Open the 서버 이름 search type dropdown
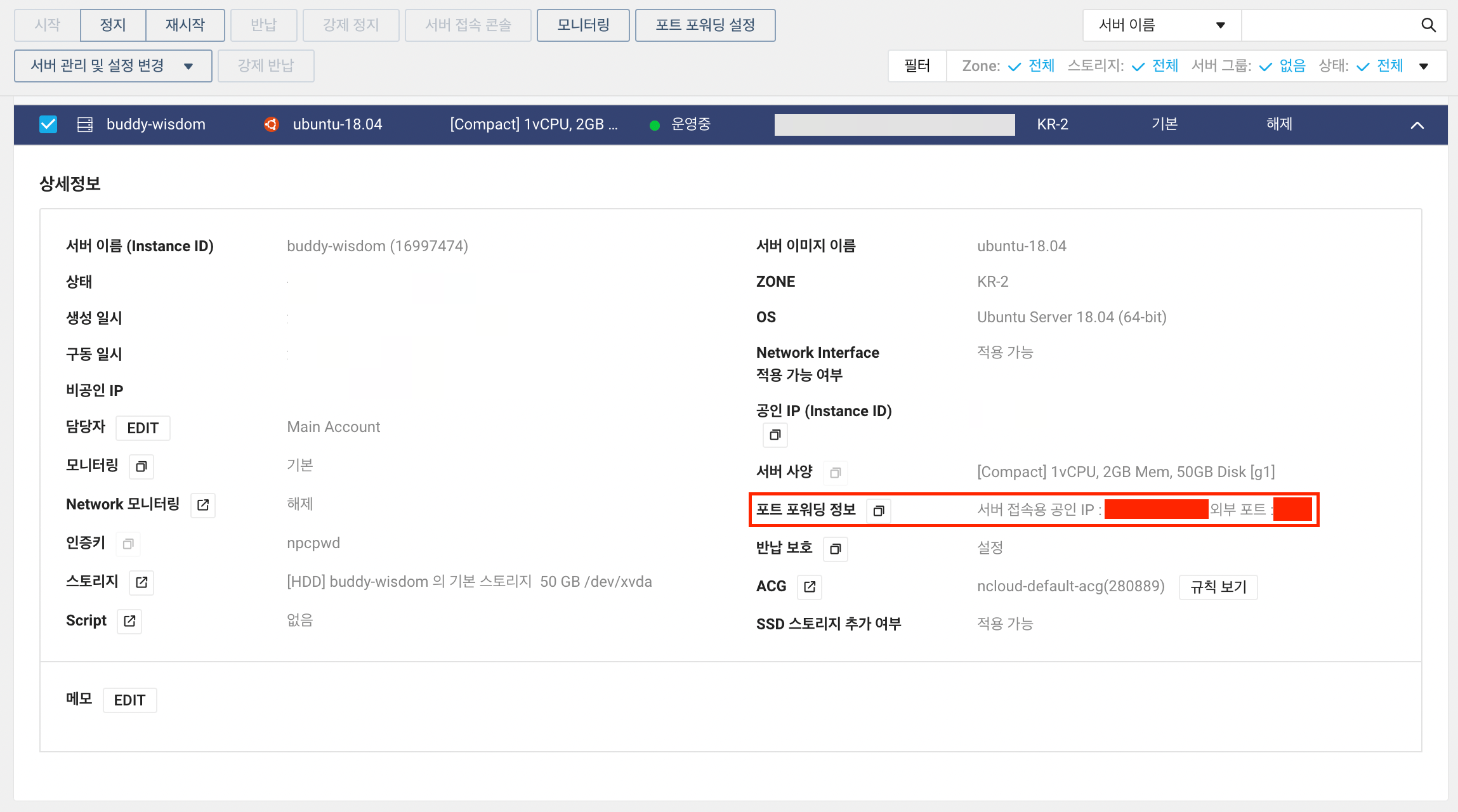Image resolution: width=1458 pixels, height=812 pixels. [x=1161, y=25]
